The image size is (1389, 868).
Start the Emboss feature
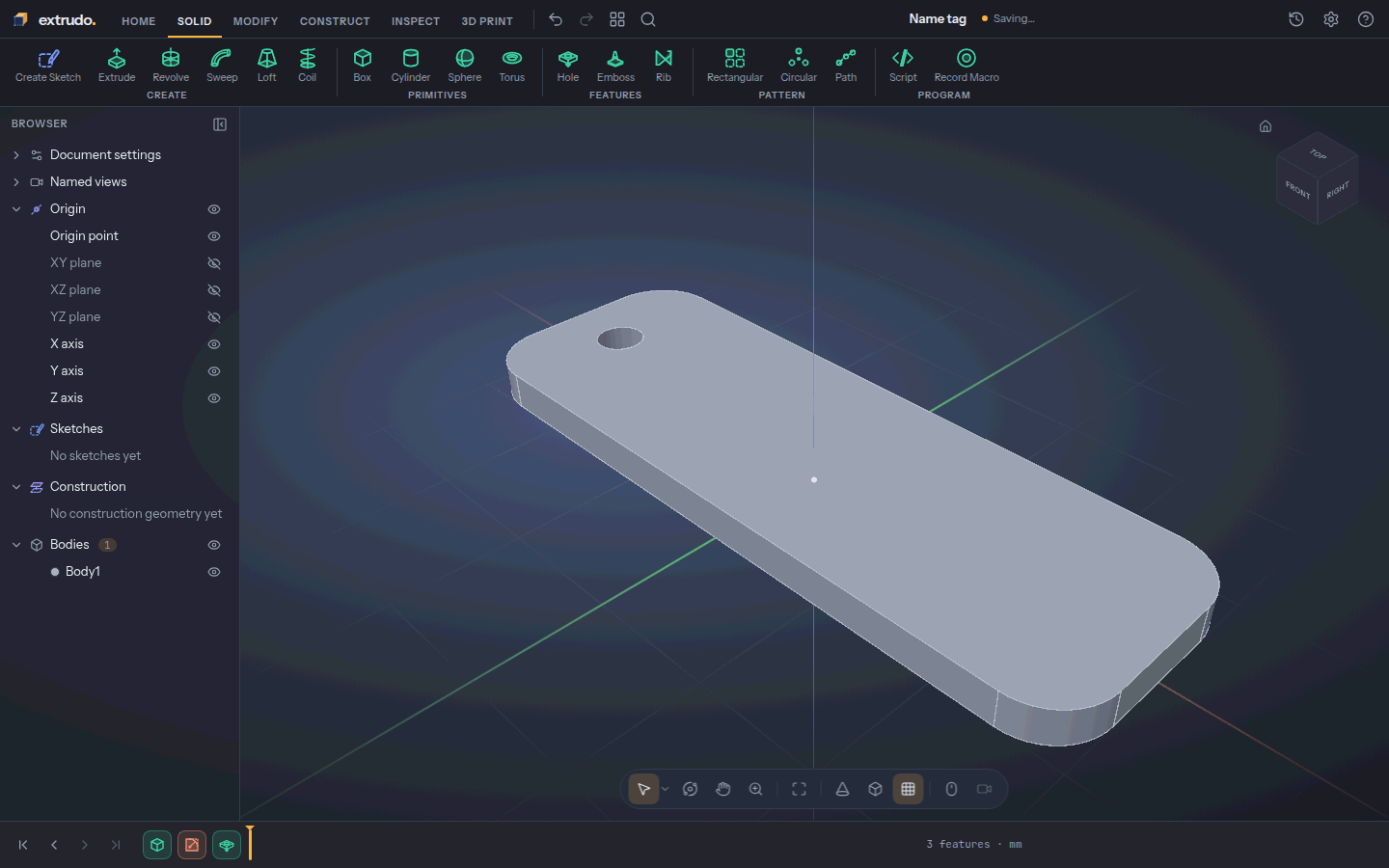pos(615,66)
